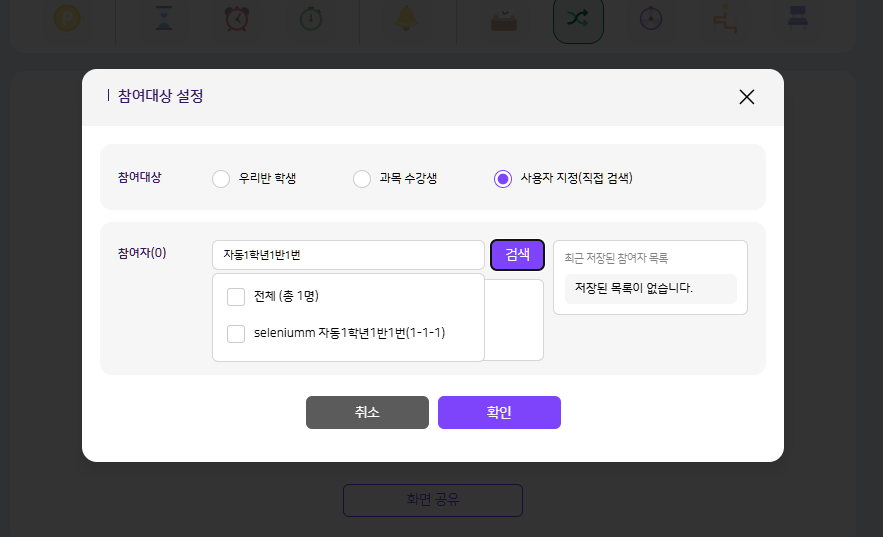Click the orange ladder game icon
This screenshot has height=537, width=883.
[x=725, y=17]
